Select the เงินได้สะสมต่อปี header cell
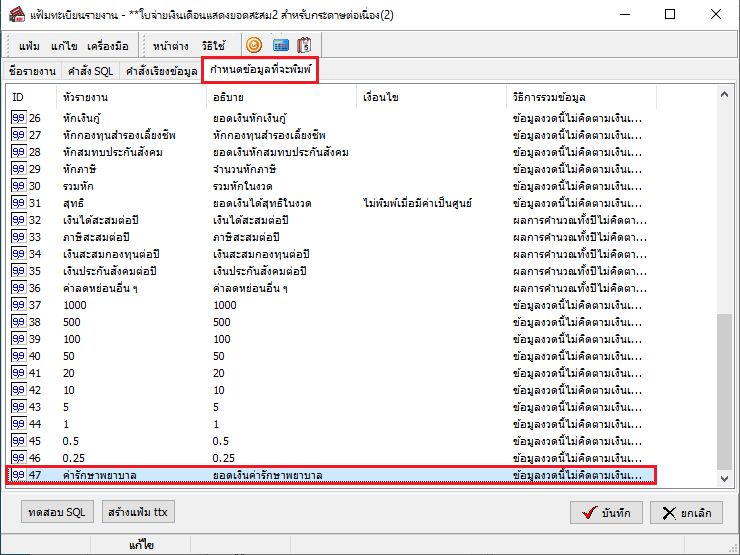Image resolution: width=740 pixels, height=555 pixels. click(101, 220)
